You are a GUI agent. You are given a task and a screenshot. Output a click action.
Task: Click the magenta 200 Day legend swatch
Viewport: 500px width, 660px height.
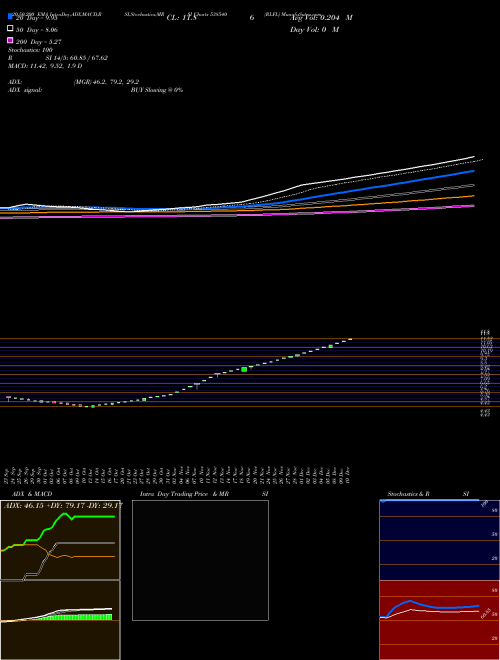point(10,40)
